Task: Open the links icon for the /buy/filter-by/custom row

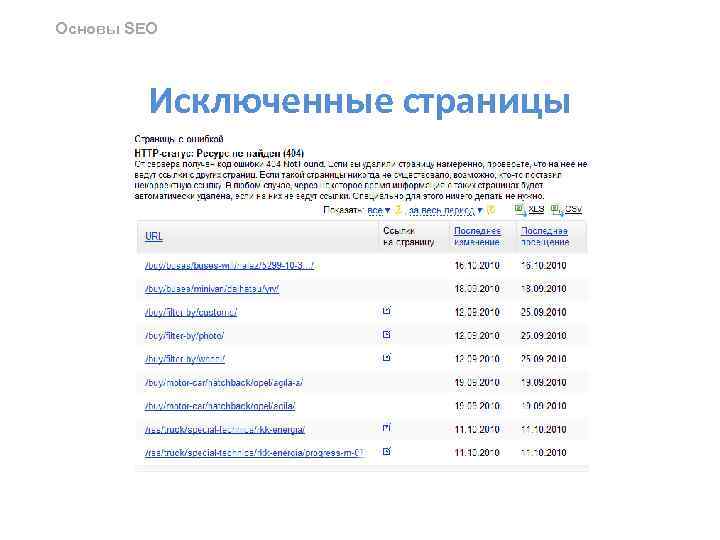Action: (387, 311)
